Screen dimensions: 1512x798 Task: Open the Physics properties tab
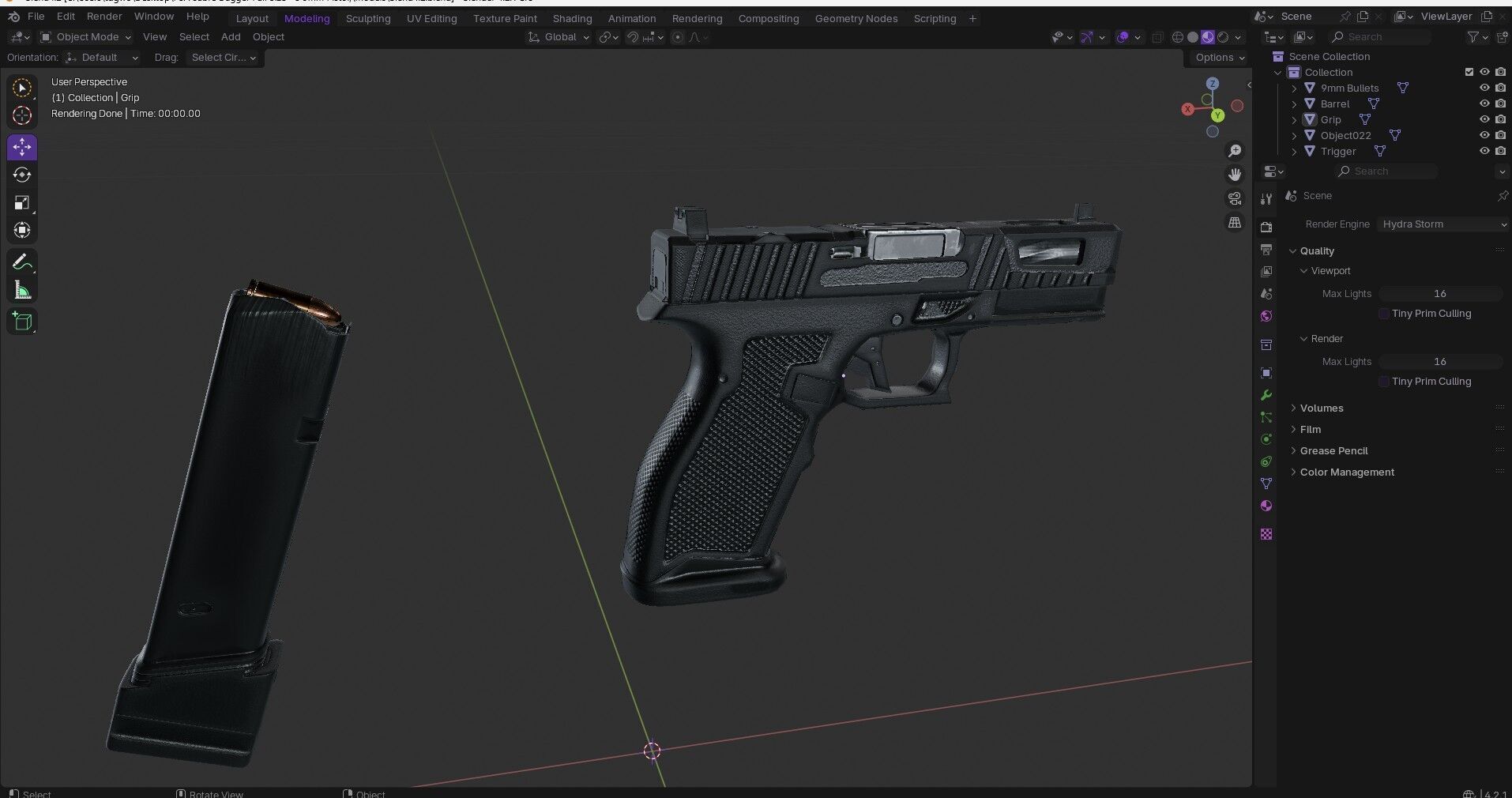pyautogui.click(x=1266, y=439)
